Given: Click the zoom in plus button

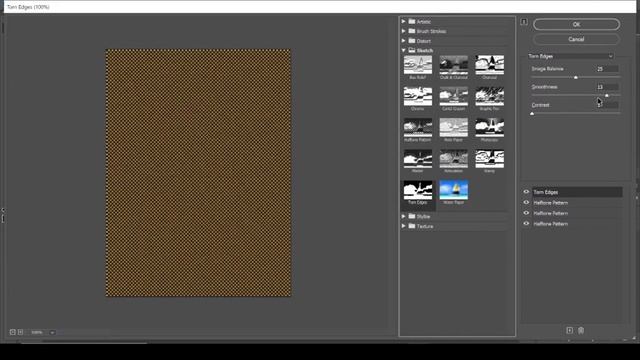Looking at the screenshot, I should point(20,332).
